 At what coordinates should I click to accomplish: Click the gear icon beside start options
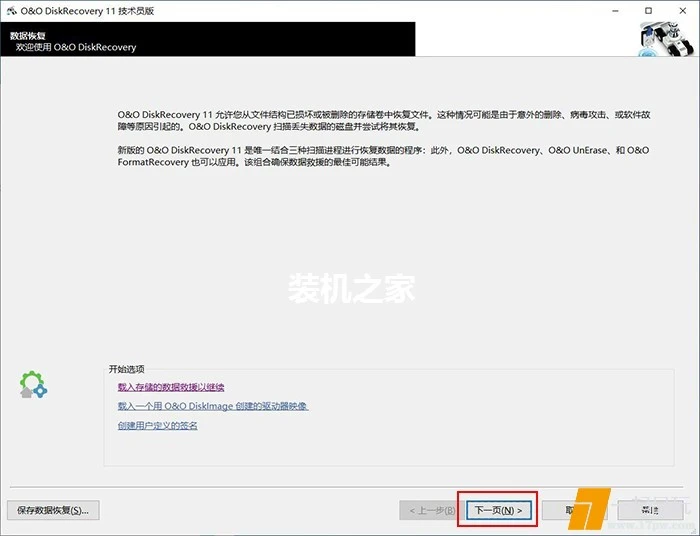(33, 384)
